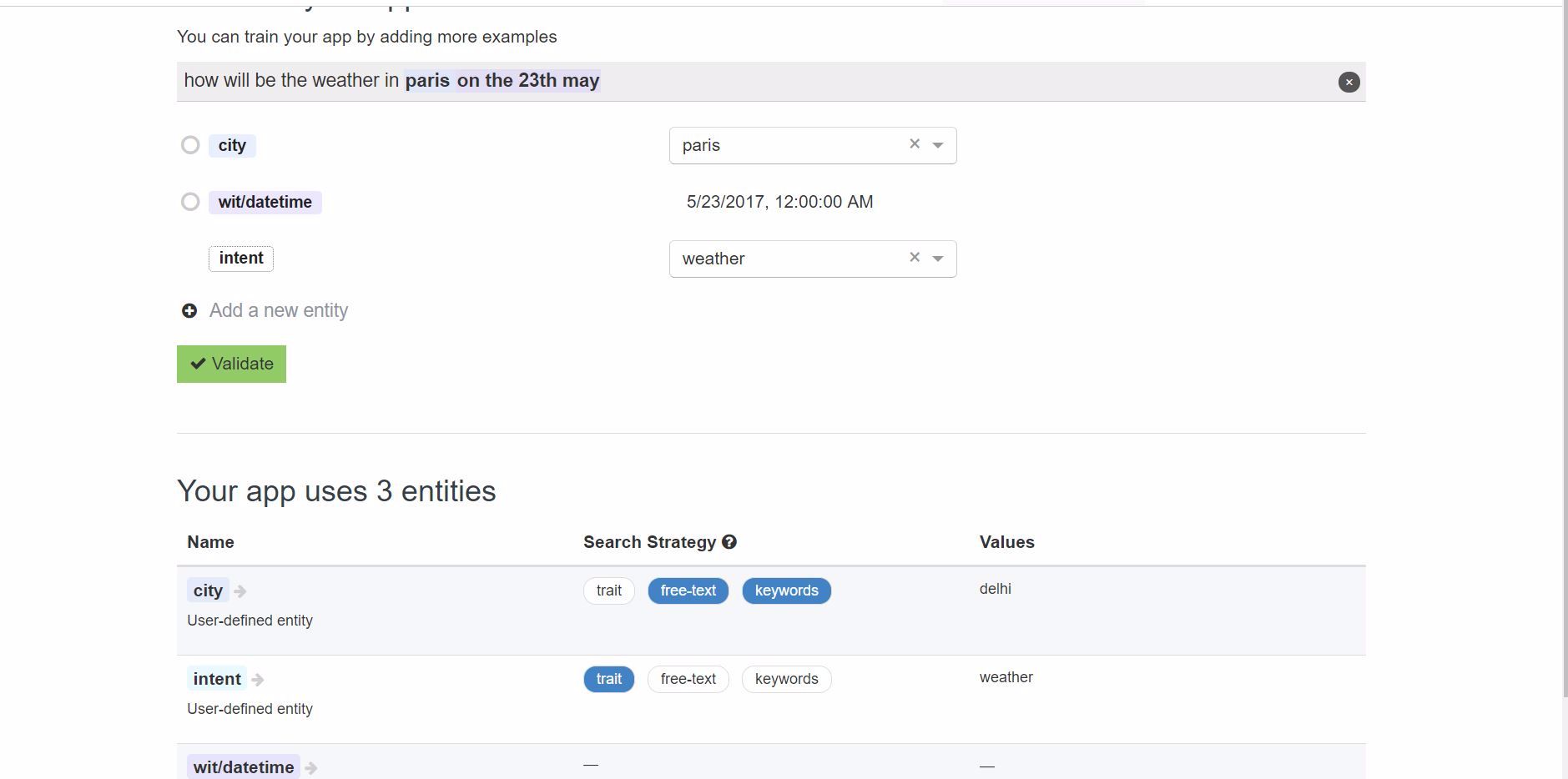This screenshot has width=1568, height=779.
Task: Select the wit/datetime radio button
Action: click(x=190, y=202)
